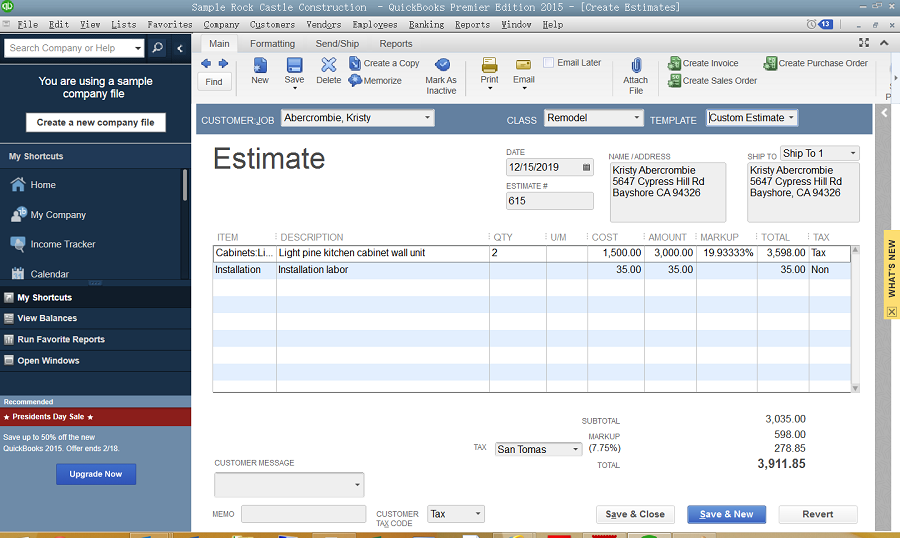Image resolution: width=900 pixels, height=538 pixels.
Task: Open the Customer Message dropdown
Action: click(x=356, y=485)
